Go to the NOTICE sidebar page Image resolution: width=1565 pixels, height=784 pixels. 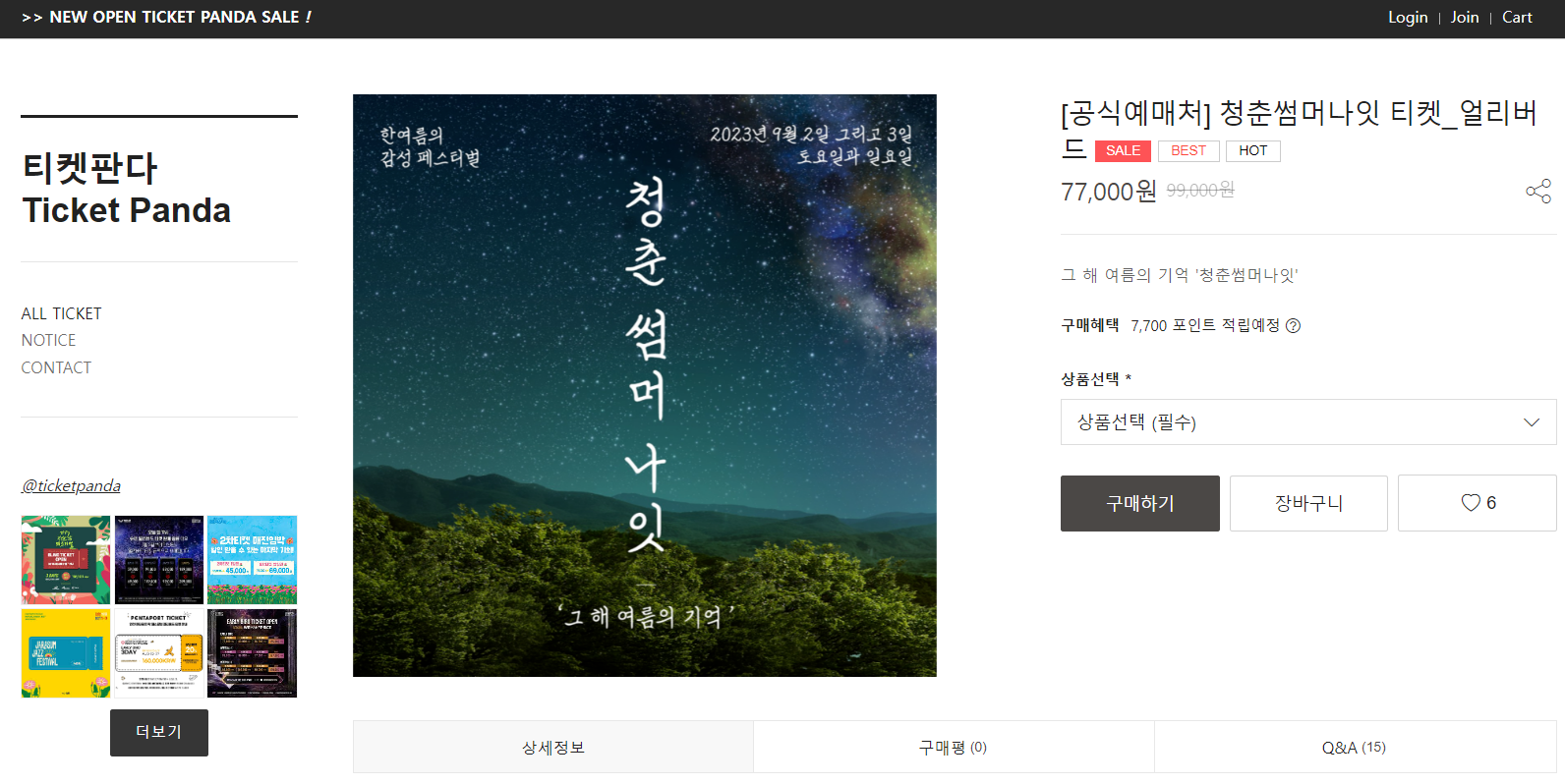pos(48,340)
